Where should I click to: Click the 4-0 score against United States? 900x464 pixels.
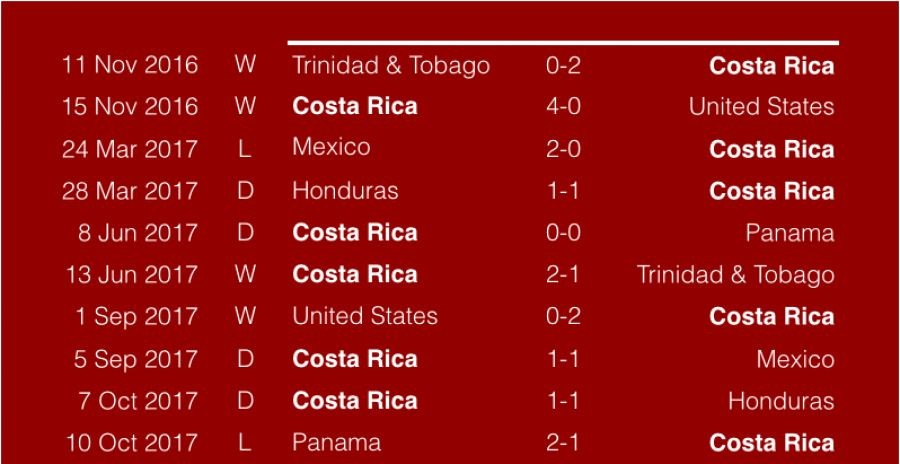point(563,106)
